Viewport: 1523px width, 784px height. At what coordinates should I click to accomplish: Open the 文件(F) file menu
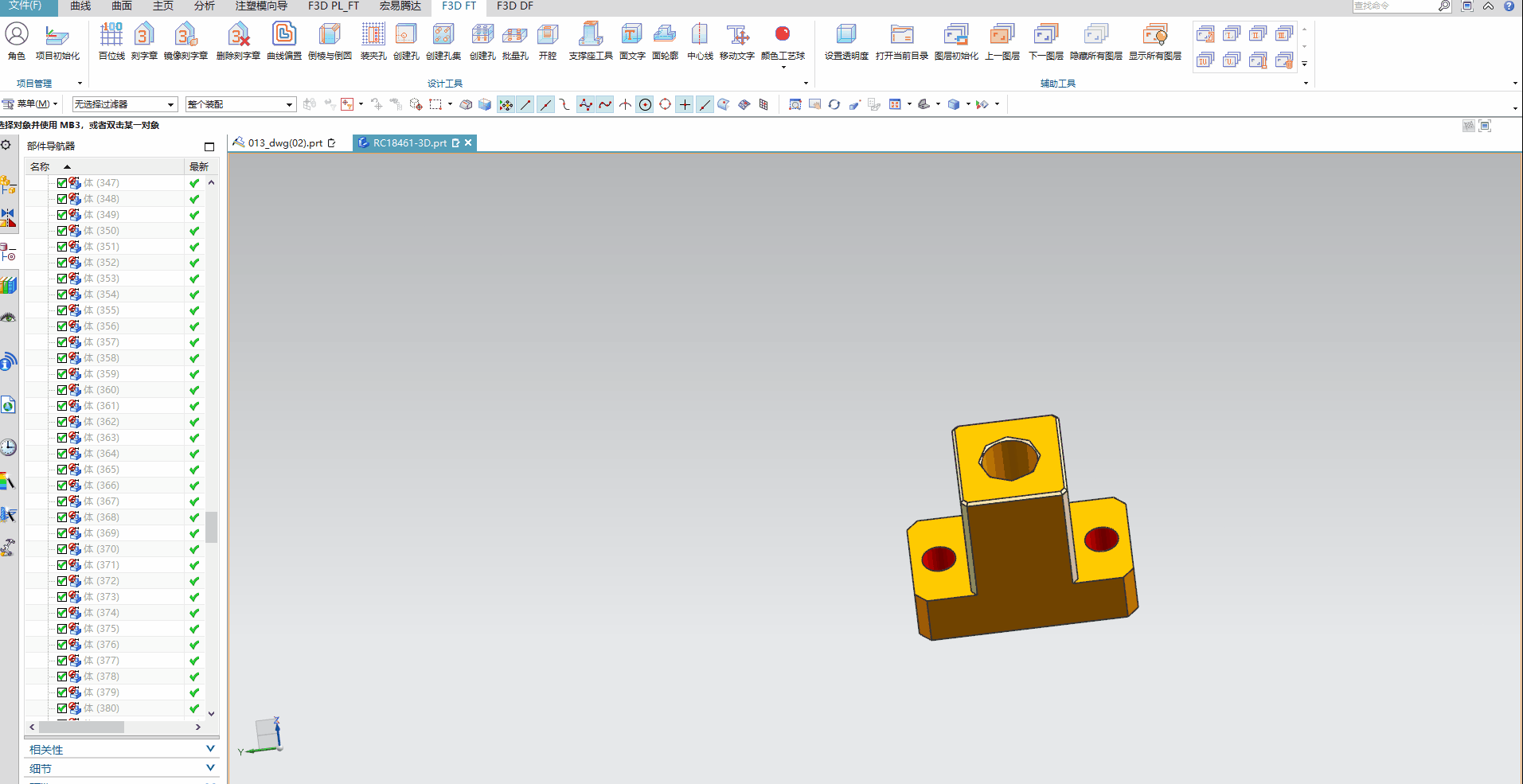pyautogui.click(x=25, y=6)
